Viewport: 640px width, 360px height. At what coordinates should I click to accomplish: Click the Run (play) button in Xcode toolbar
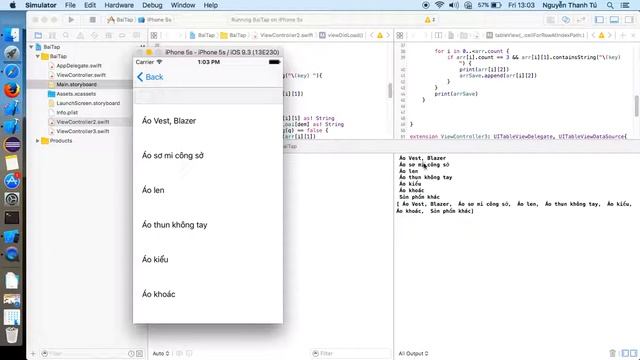pos(71,20)
